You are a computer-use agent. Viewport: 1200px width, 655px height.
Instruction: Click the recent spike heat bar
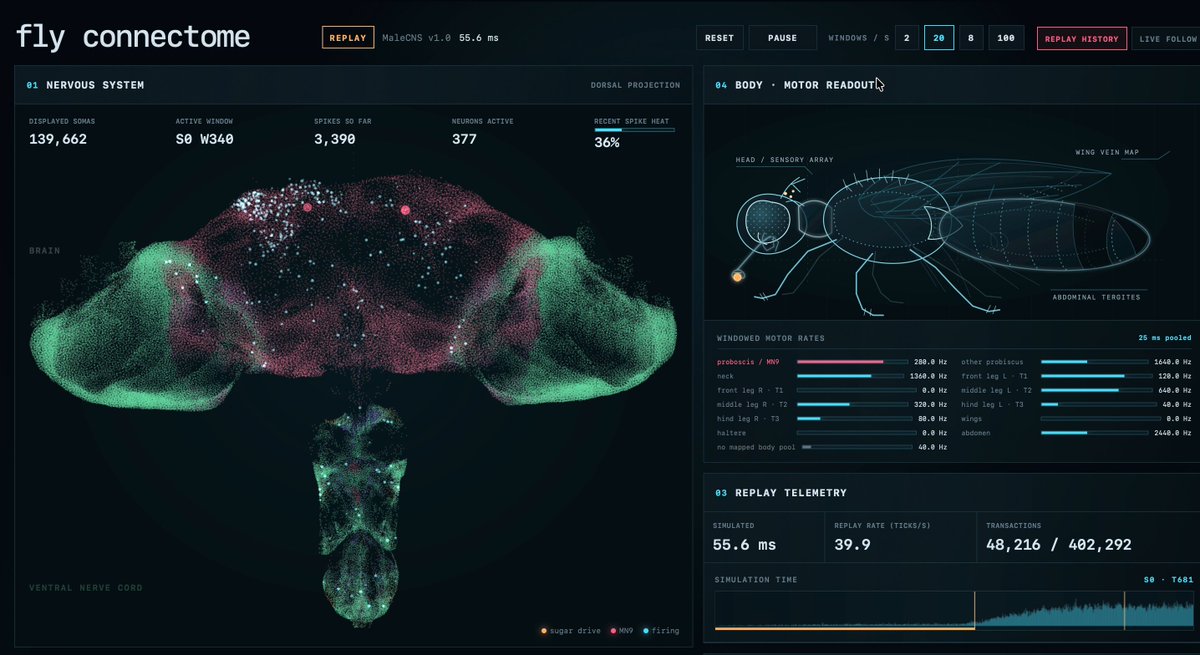[x=634, y=129]
